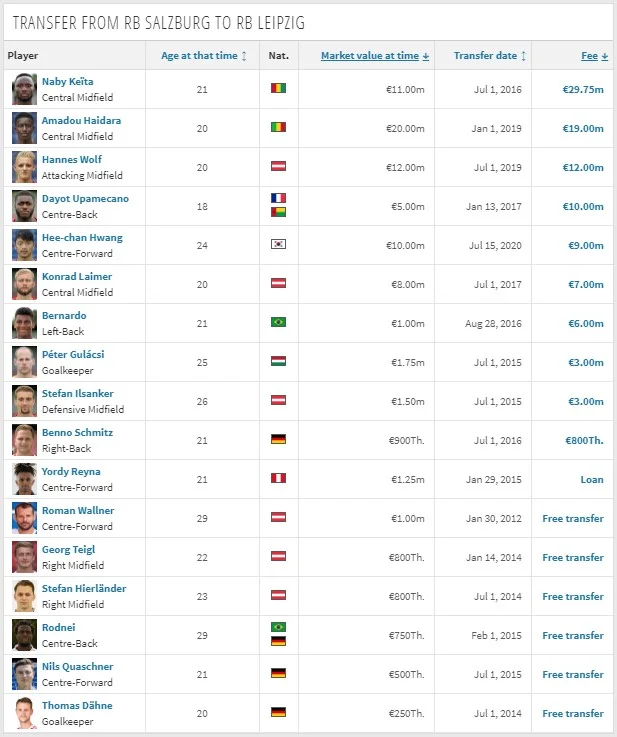Click Thomas Dähne's Free transfer link

coord(573,713)
